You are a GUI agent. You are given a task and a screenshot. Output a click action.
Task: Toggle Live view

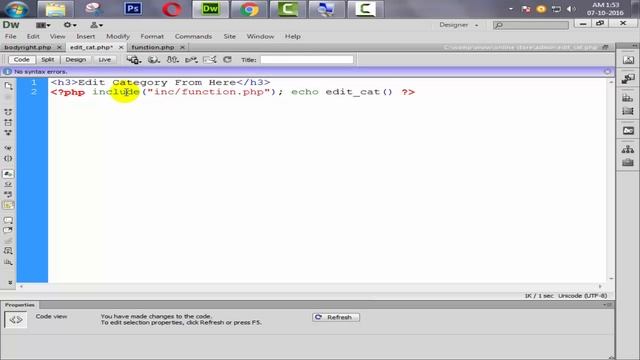click(104, 60)
